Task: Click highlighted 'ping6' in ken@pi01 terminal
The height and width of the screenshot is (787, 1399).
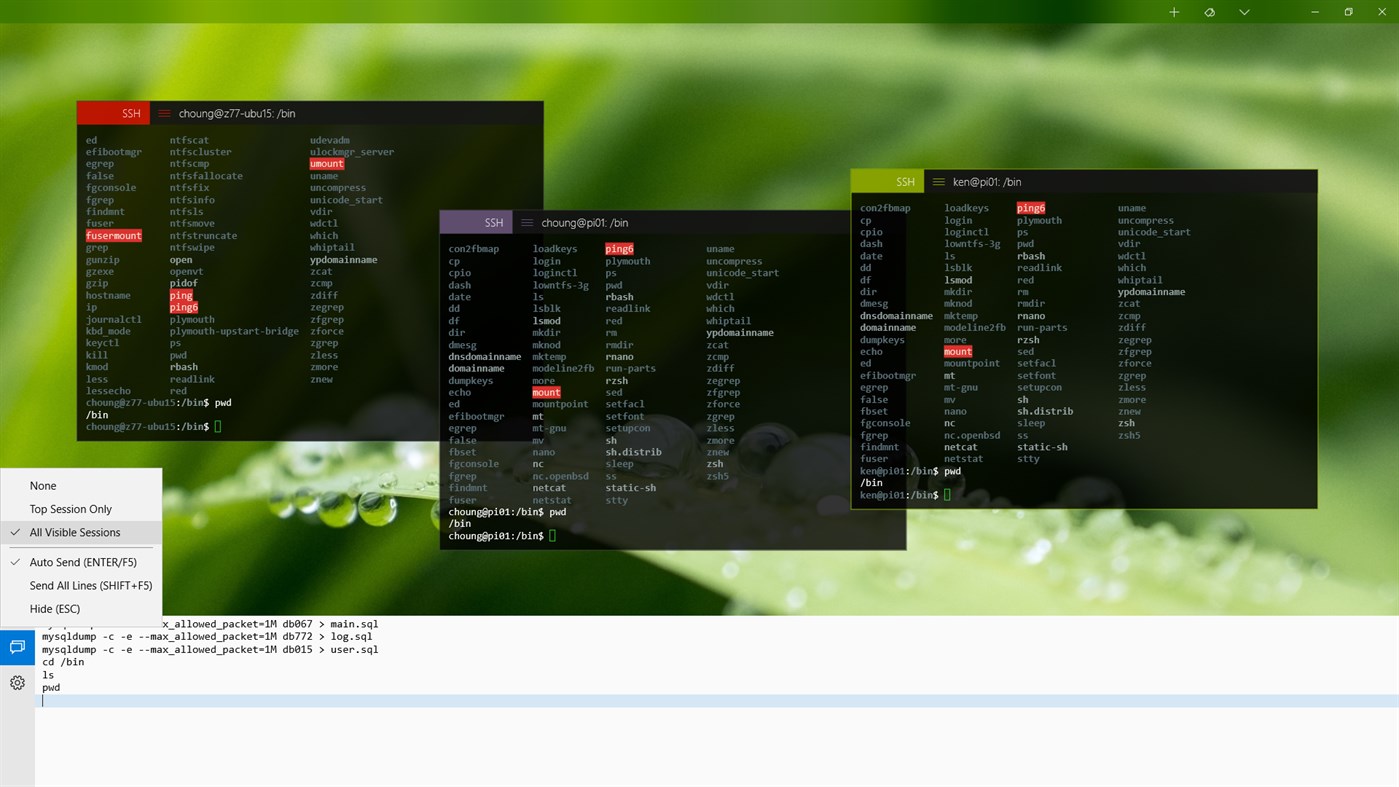Action: click(x=1031, y=208)
